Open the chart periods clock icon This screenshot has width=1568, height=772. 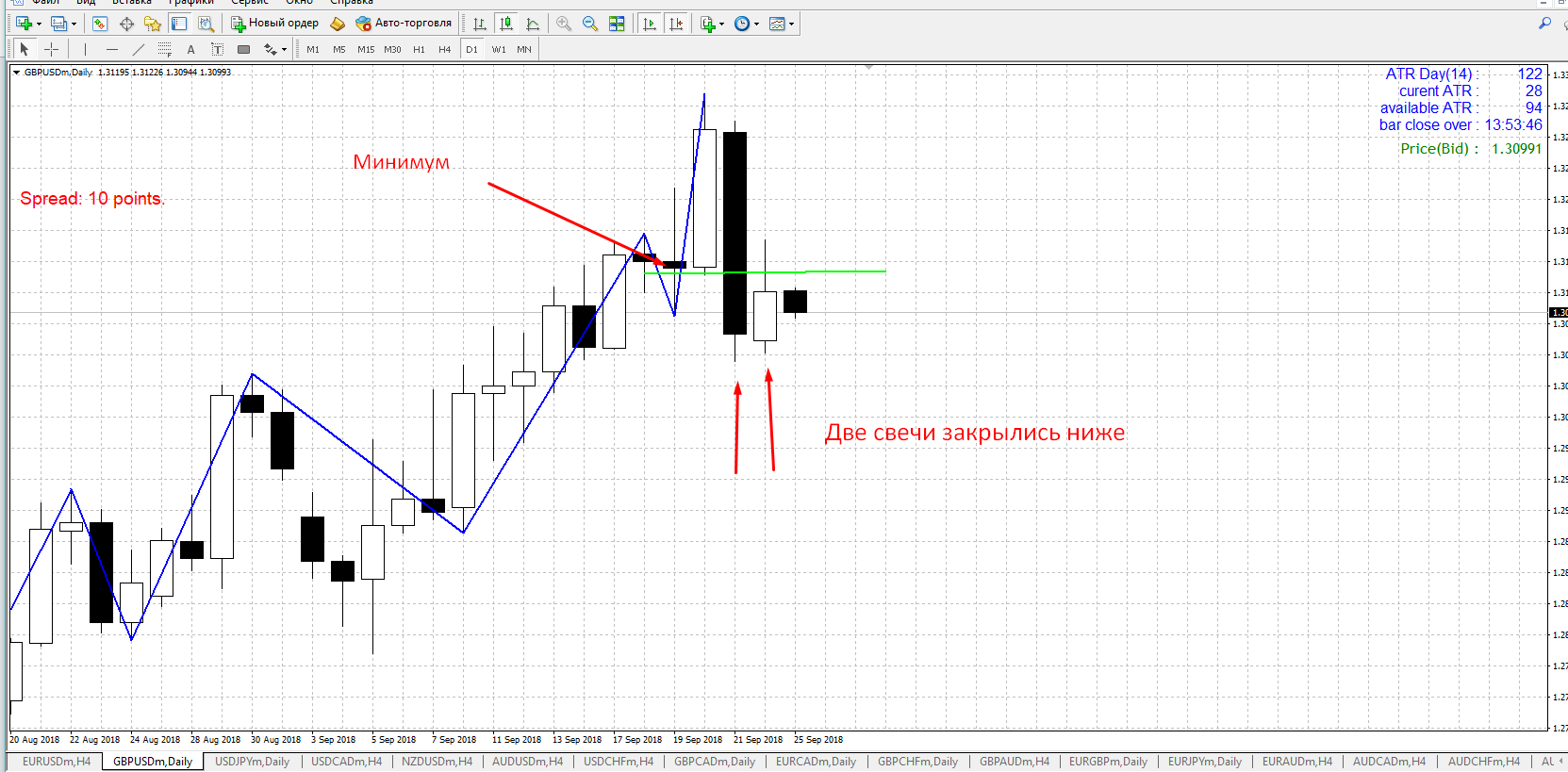(742, 24)
